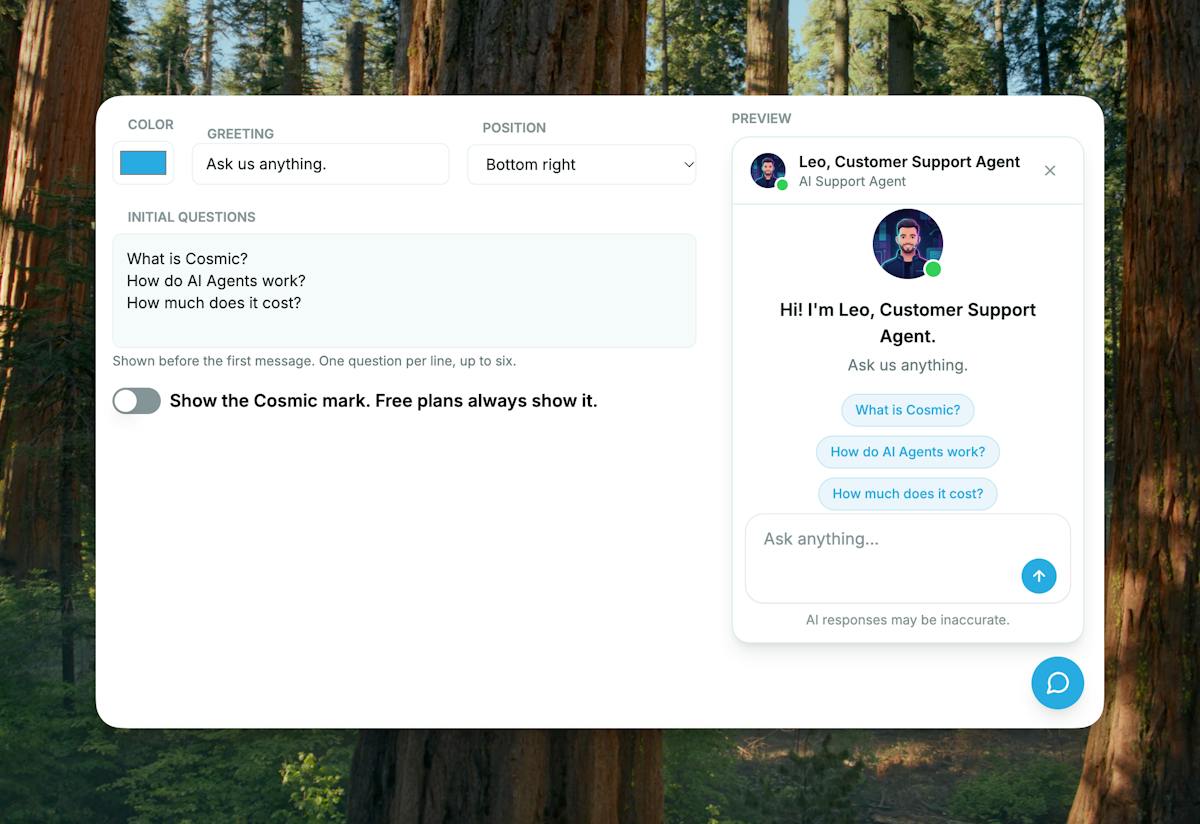1200x824 pixels.
Task: Click the AI responses may be inaccurate notice
Action: tap(908, 620)
